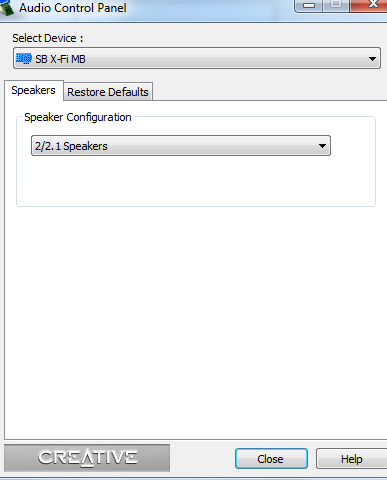Close the window using the red X
The width and height of the screenshot is (387, 480).
point(368,5)
